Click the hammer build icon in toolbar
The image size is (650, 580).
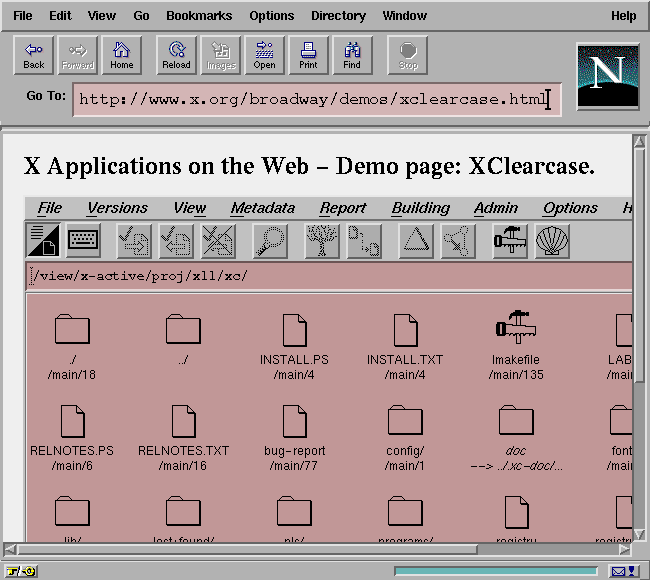510,240
